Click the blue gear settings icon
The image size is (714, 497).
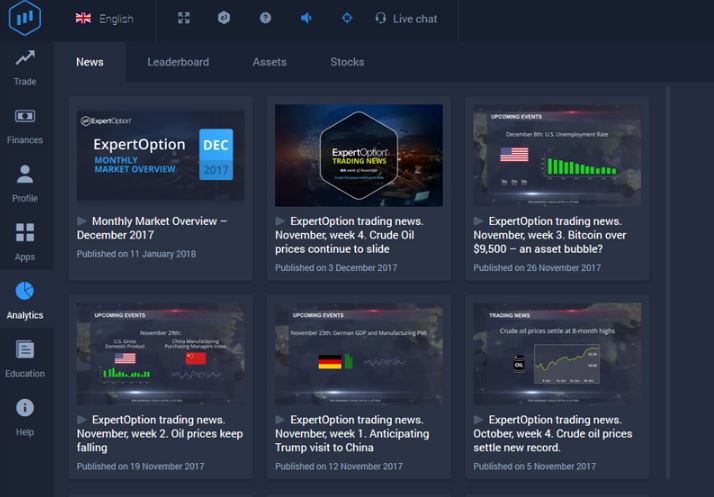tap(347, 18)
